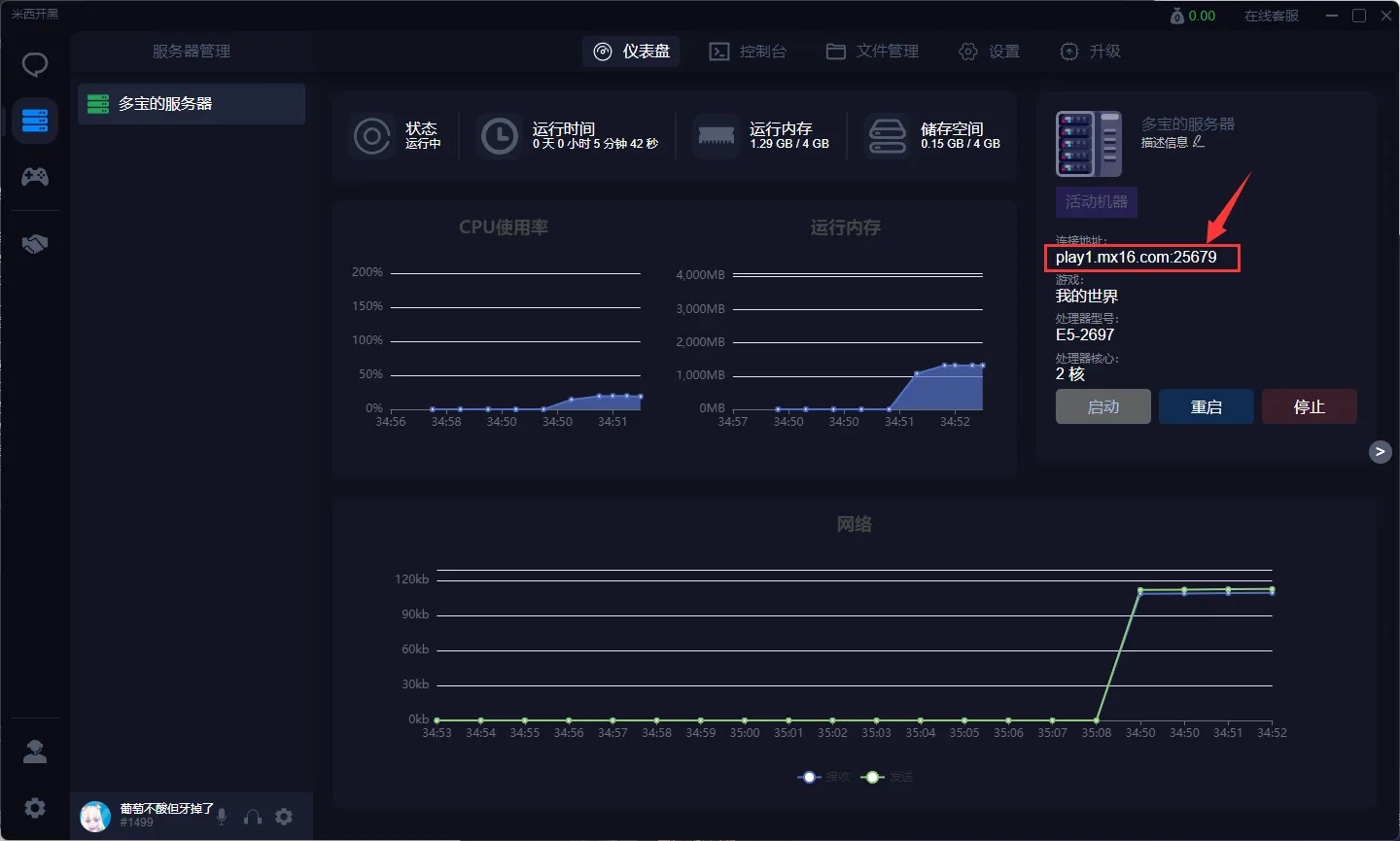Image resolution: width=1400 pixels, height=841 pixels.
Task: Click the #1499 user tag
Action: 137,823
